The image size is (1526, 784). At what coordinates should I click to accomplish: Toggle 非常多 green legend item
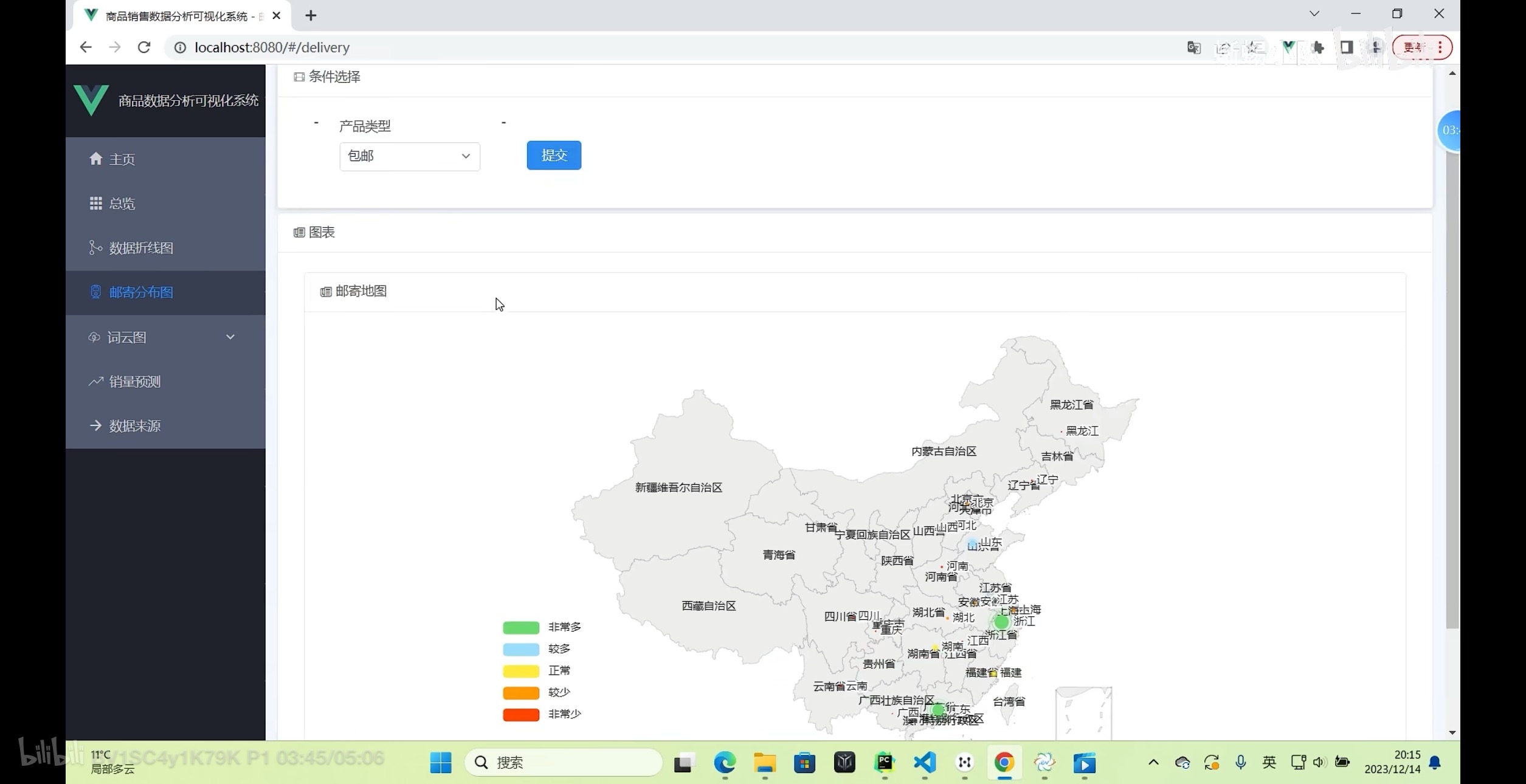coord(521,627)
